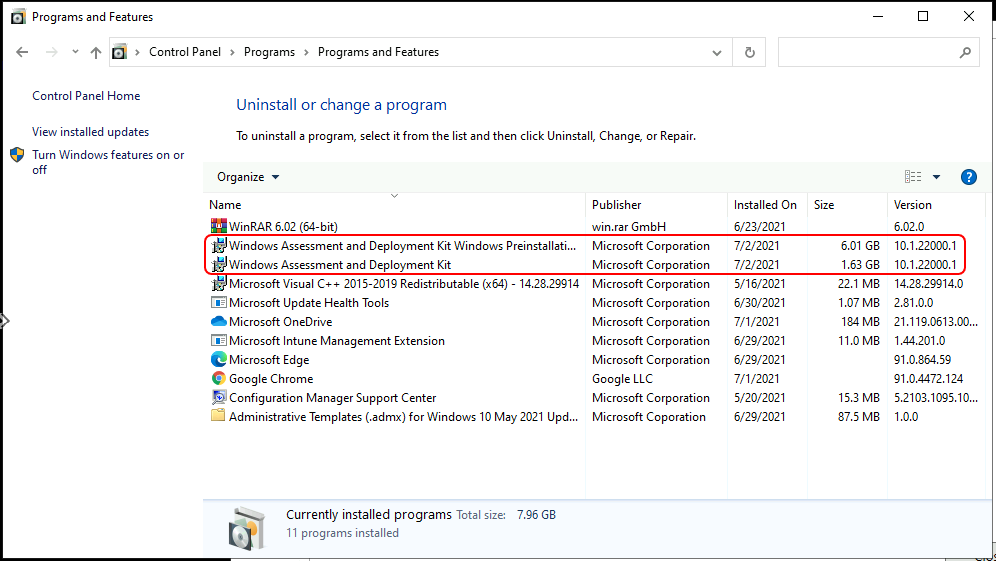Select Microsoft Intune Management Extension entry
Viewport: 996px width, 562px height.
click(x=337, y=341)
